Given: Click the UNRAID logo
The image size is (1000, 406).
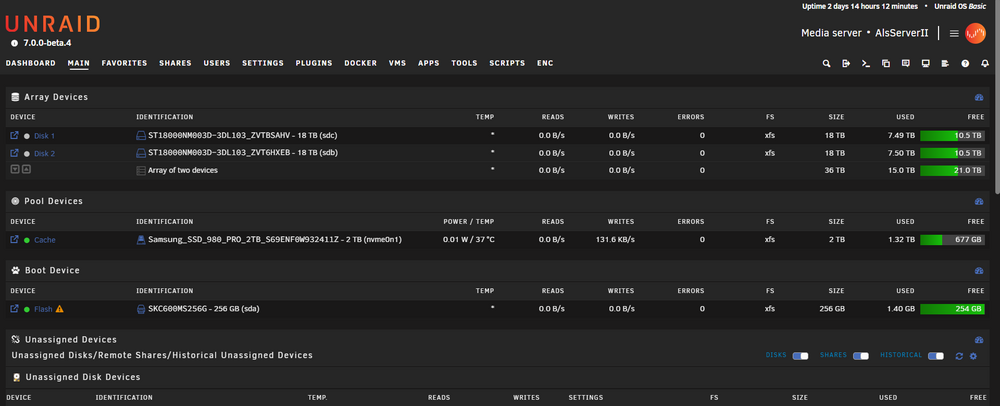Looking at the screenshot, I should pyautogui.click(x=53, y=25).
